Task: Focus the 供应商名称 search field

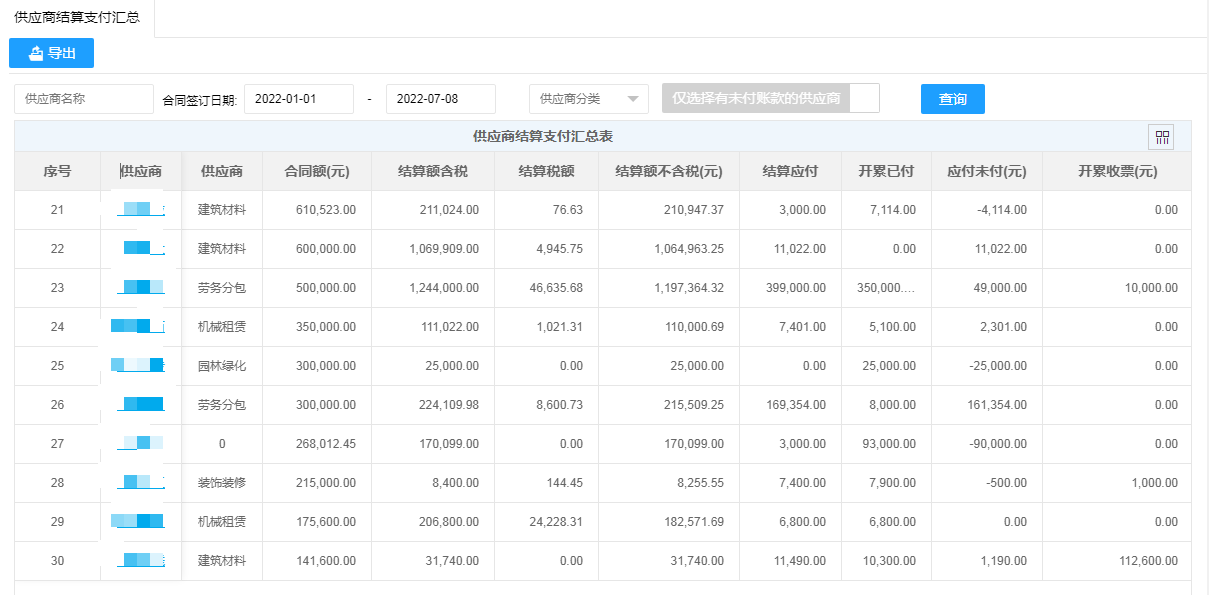Action: click(84, 99)
